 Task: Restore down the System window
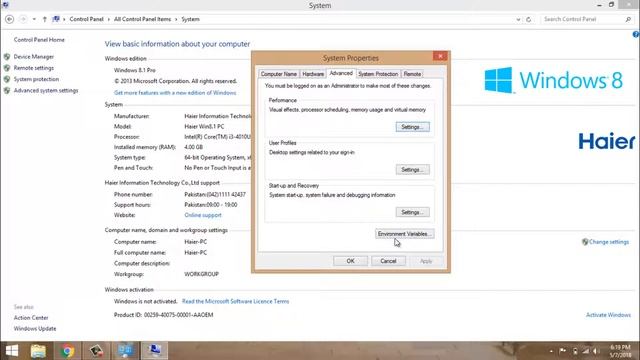pos(611,5)
